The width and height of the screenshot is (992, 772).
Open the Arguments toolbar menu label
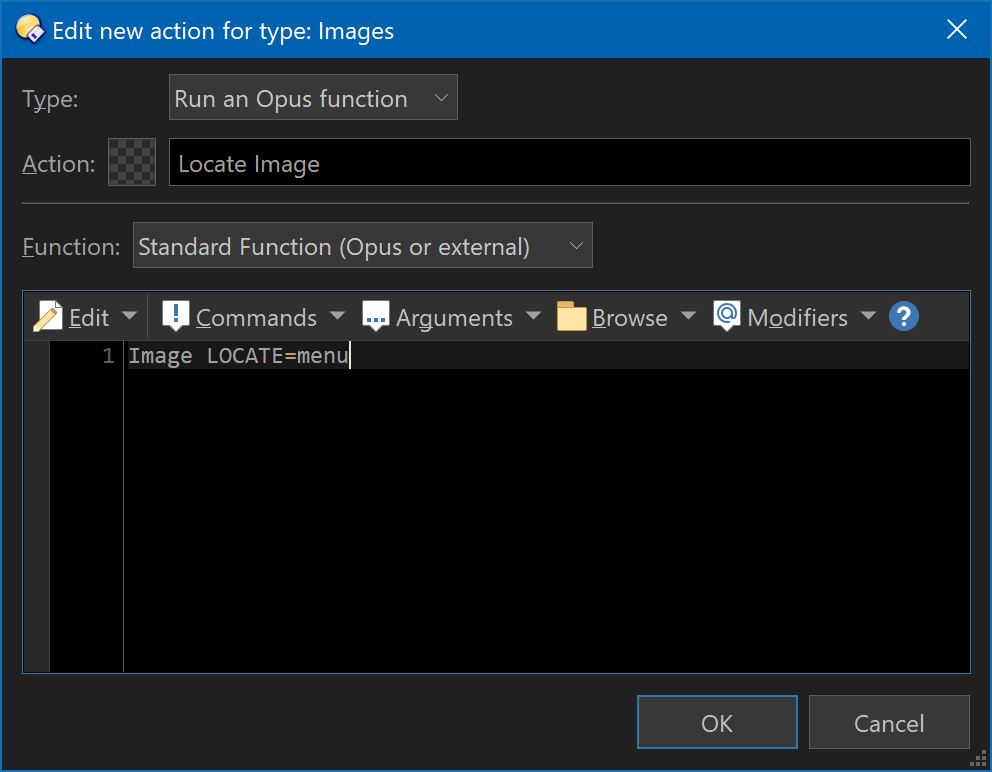454,318
